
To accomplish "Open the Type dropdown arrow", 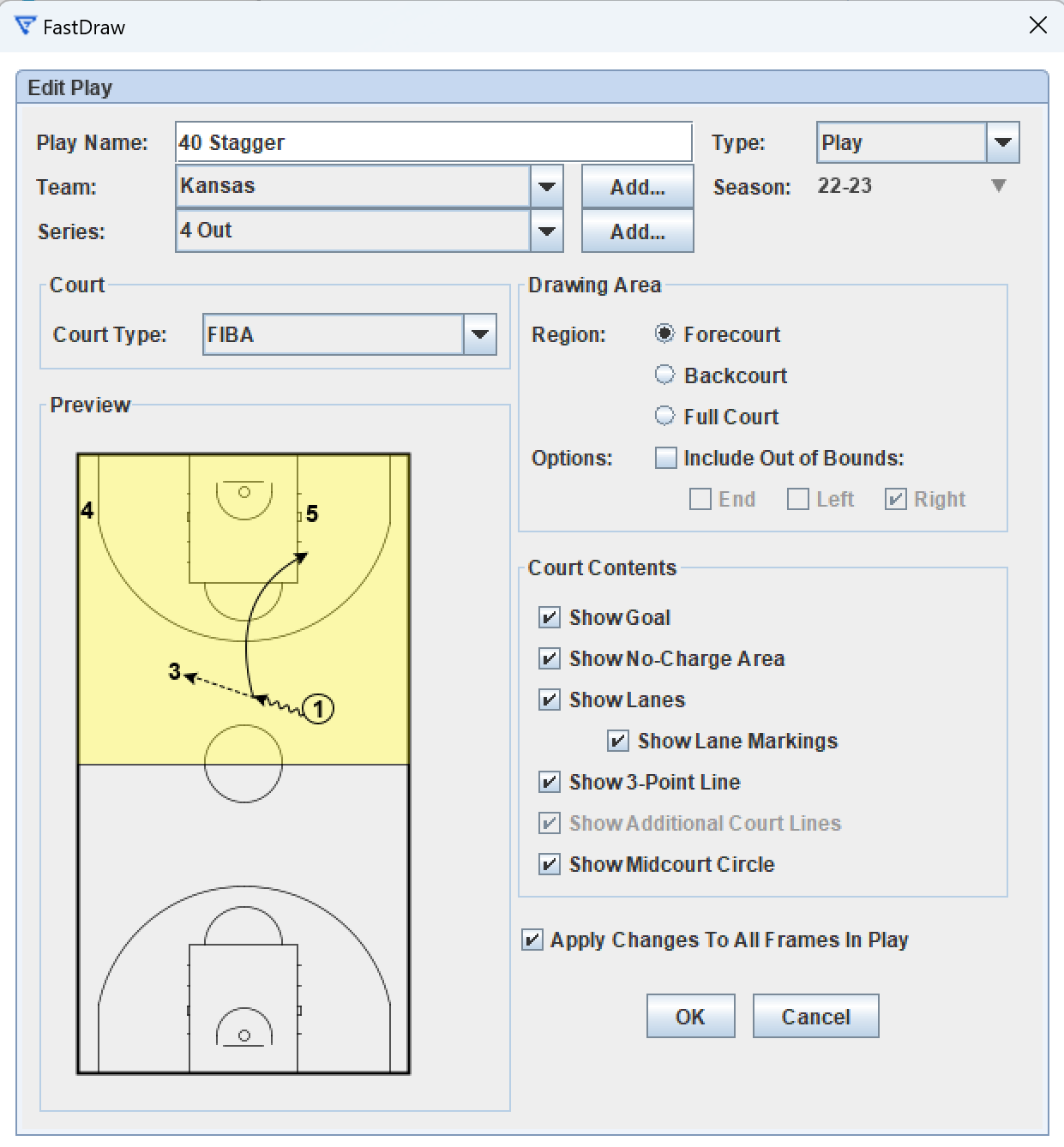I will point(1003,142).
